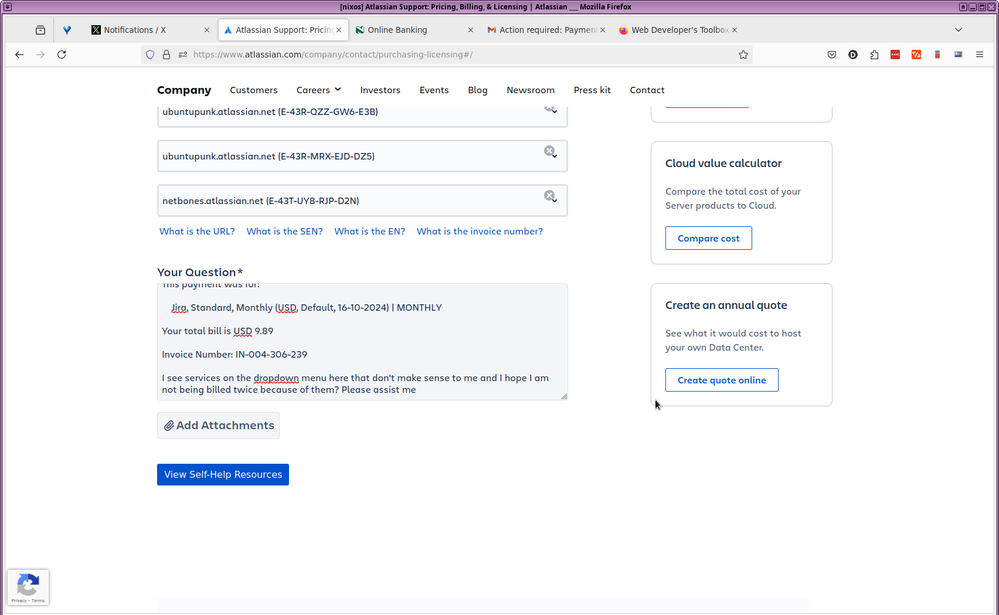Click the pinned blue Y-logo tab
This screenshot has width=999, height=615.
click(67, 30)
